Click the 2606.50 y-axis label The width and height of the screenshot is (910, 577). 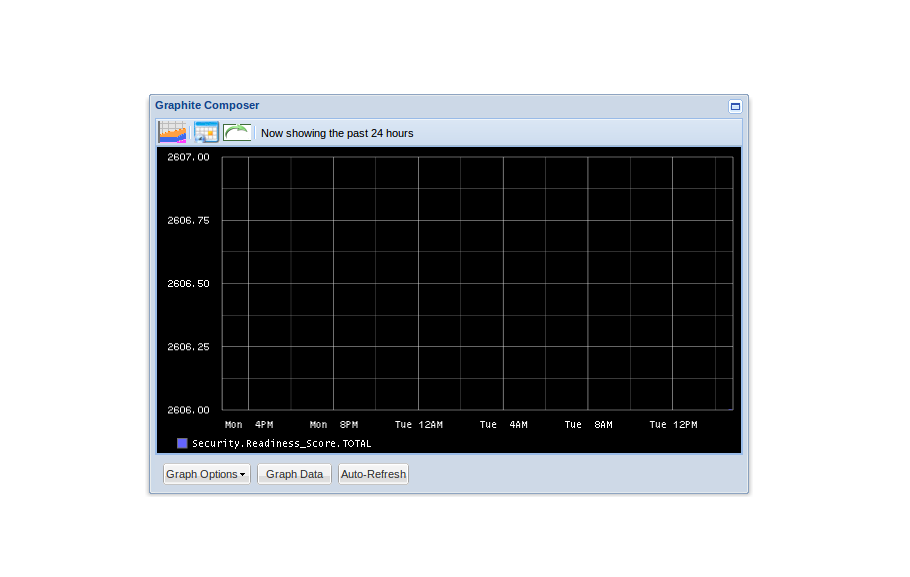pos(188,284)
